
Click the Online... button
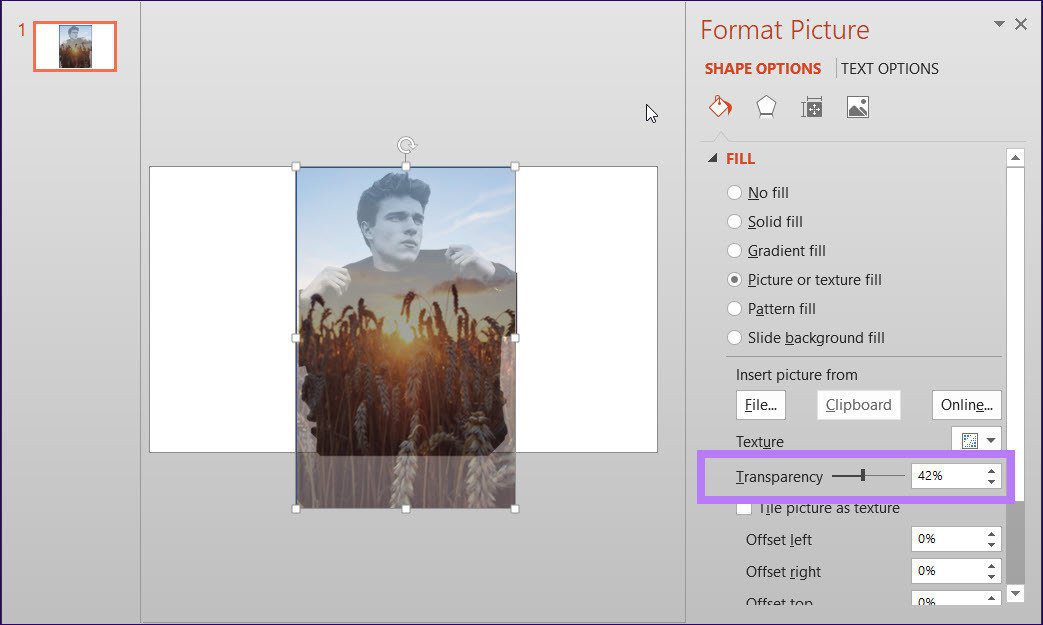click(966, 405)
